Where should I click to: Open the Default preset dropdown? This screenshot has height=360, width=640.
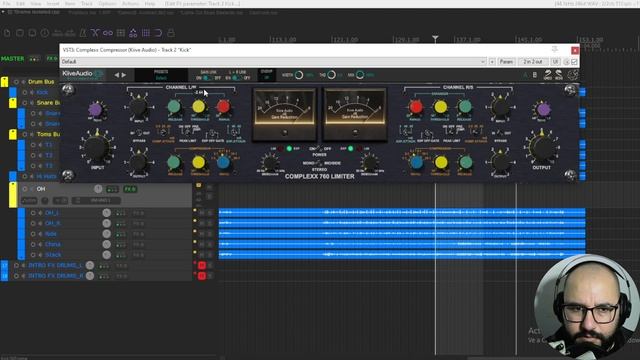pos(273,62)
